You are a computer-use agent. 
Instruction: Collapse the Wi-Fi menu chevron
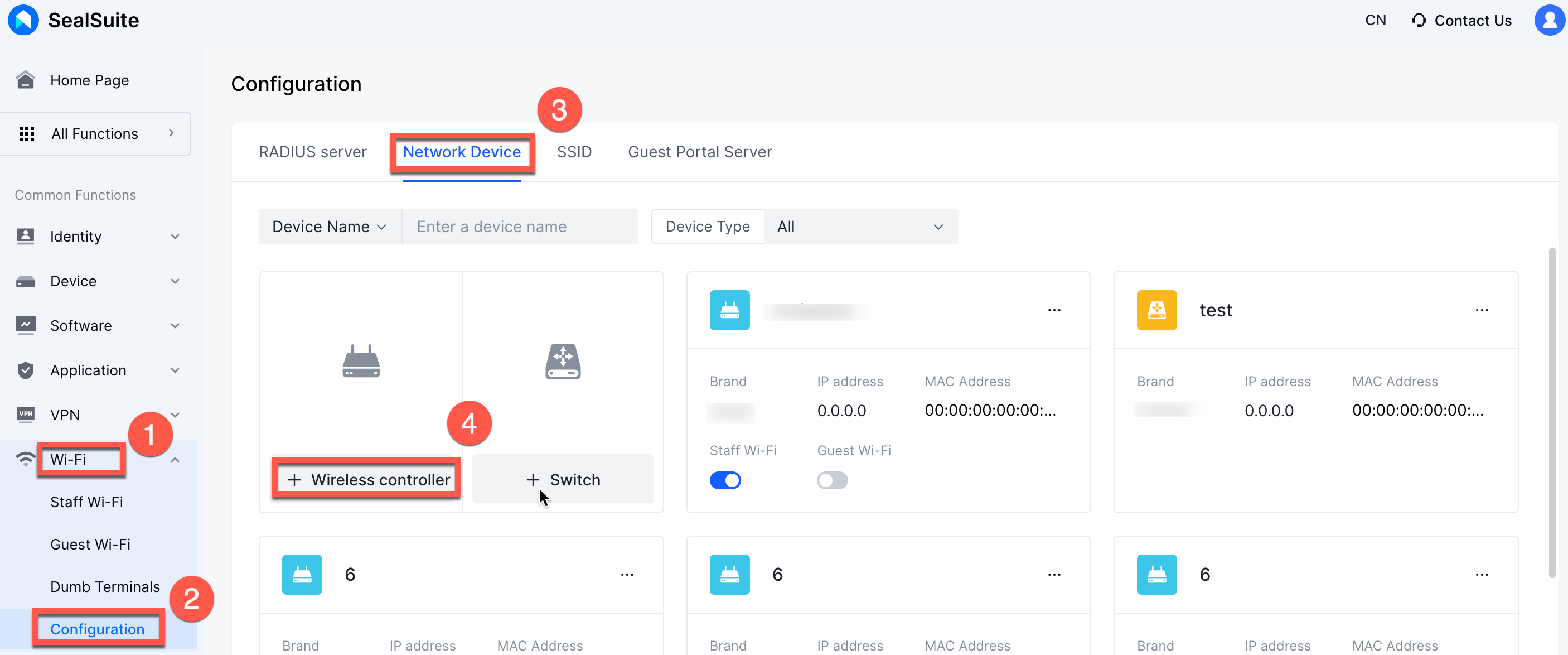175,459
